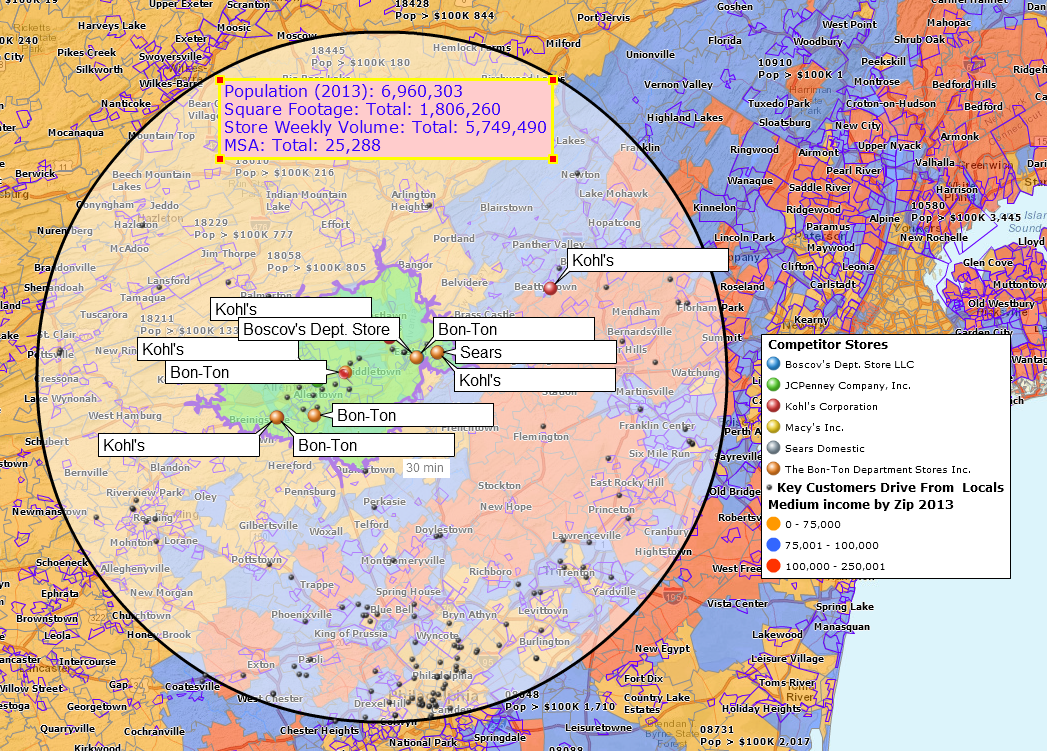Click top-right red handle of summary box
The image size is (1047, 751).
[x=553, y=80]
